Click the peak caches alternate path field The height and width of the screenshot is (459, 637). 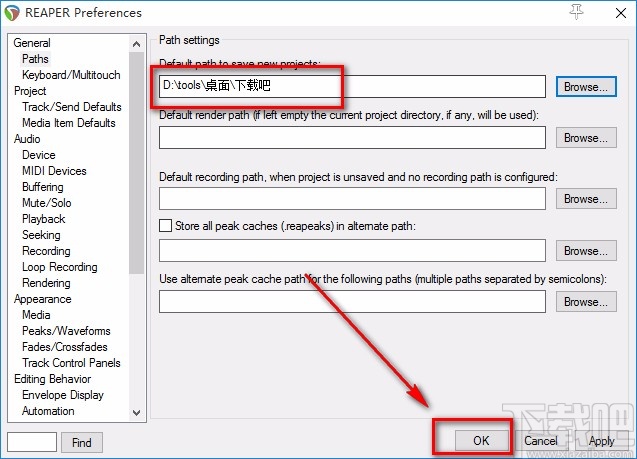pyautogui.click(x=352, y=250)
